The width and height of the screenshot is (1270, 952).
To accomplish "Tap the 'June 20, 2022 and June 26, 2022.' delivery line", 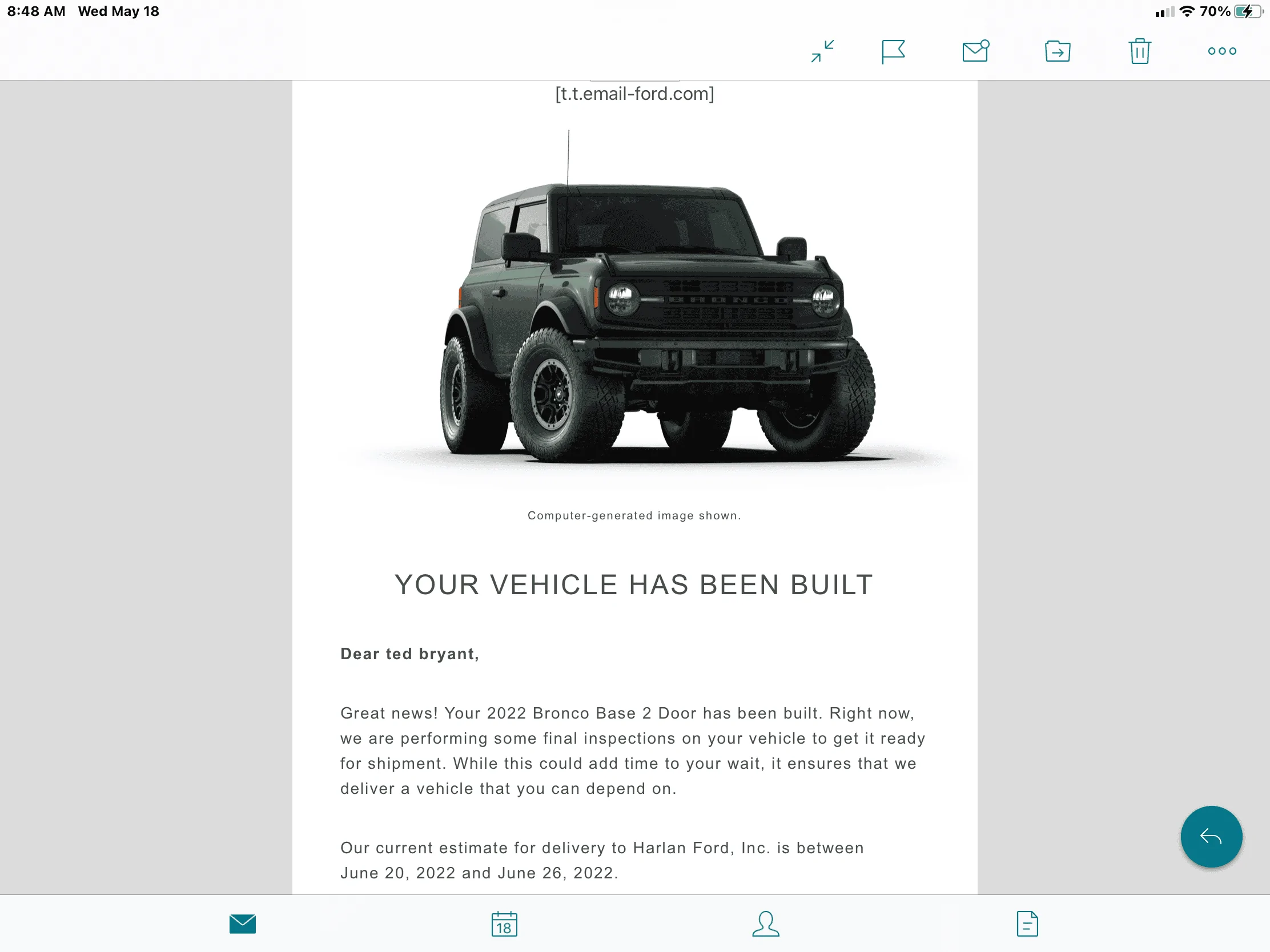I will tap(479, 873).
